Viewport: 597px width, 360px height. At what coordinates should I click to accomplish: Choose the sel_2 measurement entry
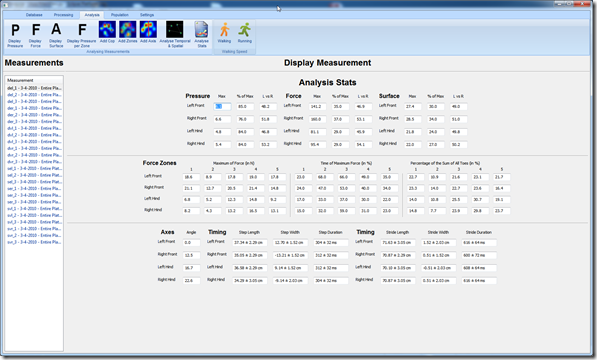[34, 175]
